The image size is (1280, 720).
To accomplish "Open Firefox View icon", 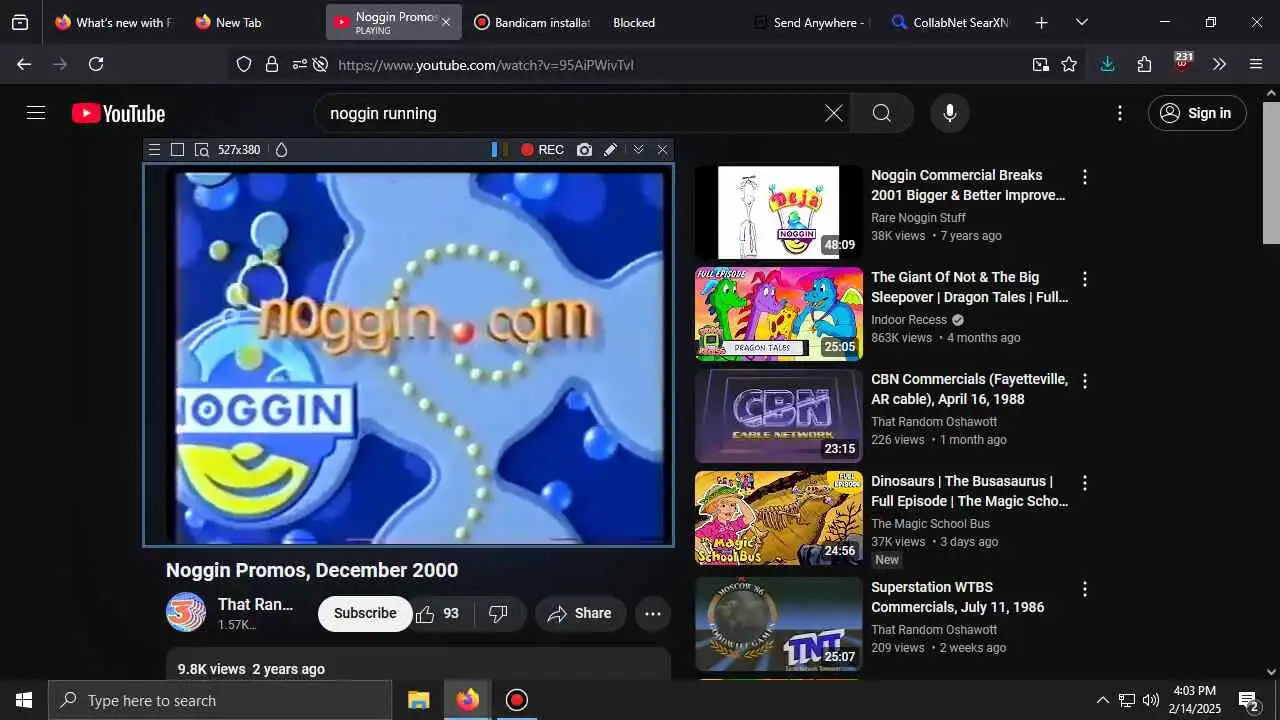I will (x=20, y=22).
